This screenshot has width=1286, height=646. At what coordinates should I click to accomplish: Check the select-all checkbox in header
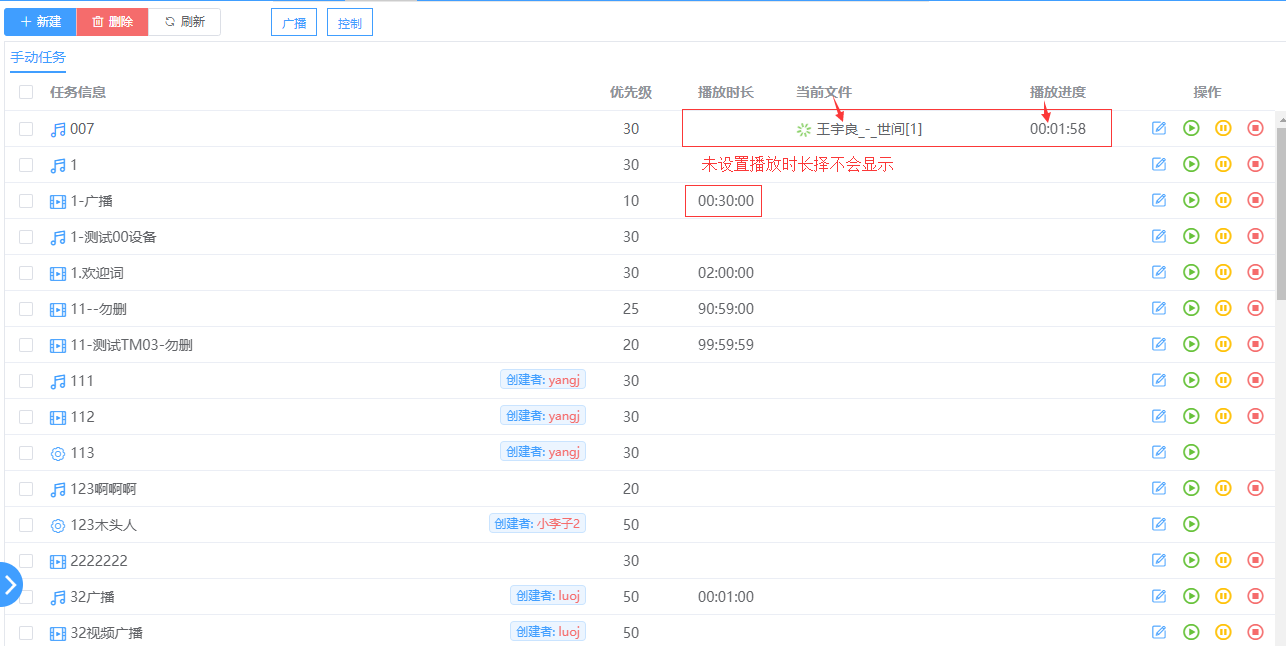[26, 92]
